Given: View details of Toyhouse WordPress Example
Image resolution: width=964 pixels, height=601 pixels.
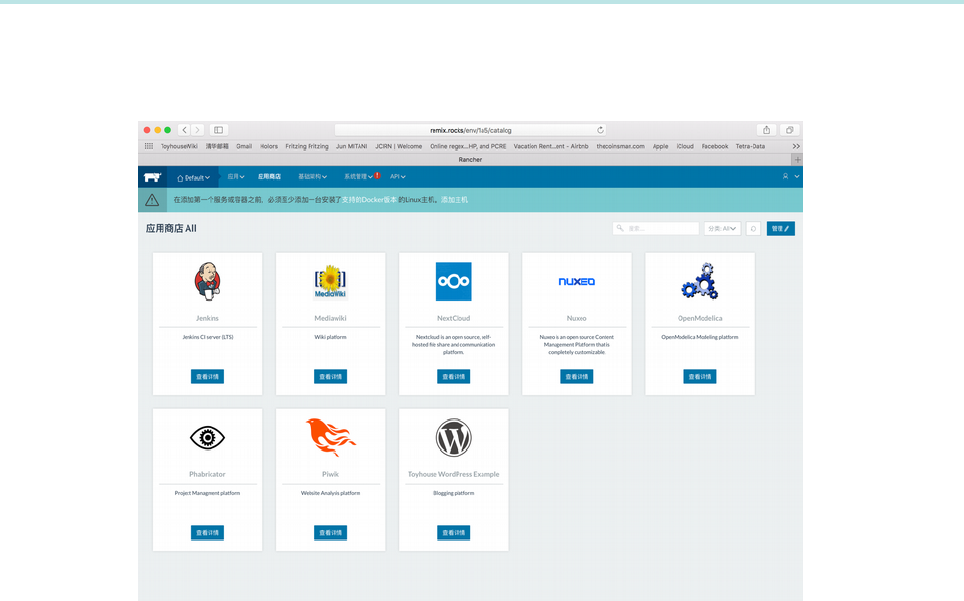Looking at the screenshot, I should [454, 533].
